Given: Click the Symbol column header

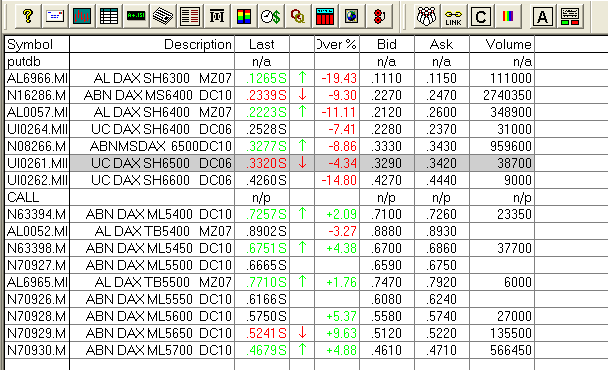Looking at the screenshot, I should click(x=37, y=44).
